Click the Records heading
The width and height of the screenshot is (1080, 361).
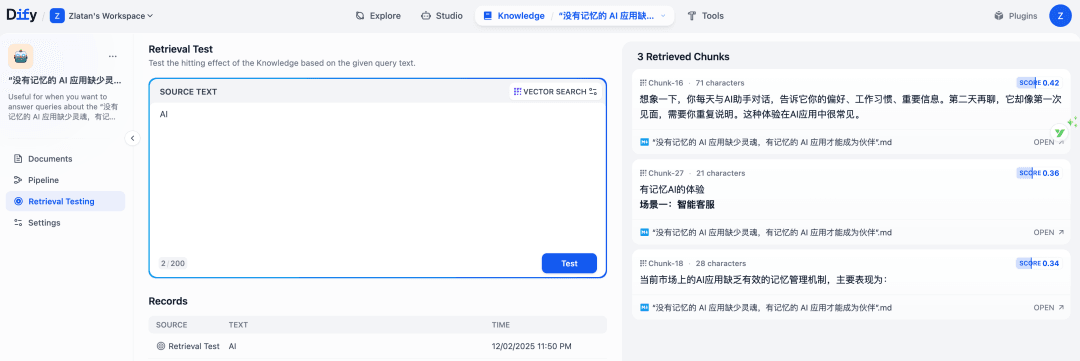coord(168,301)
